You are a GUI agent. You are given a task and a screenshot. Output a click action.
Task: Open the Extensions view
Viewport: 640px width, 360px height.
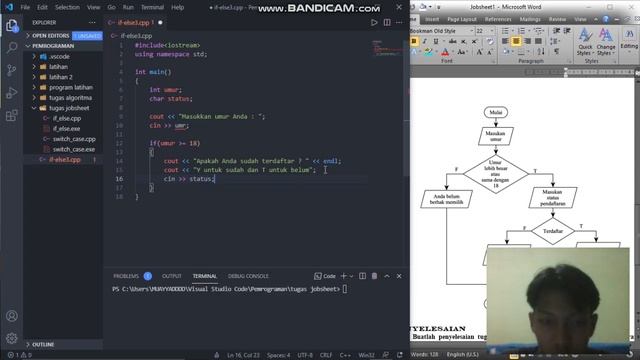(12, 115)
